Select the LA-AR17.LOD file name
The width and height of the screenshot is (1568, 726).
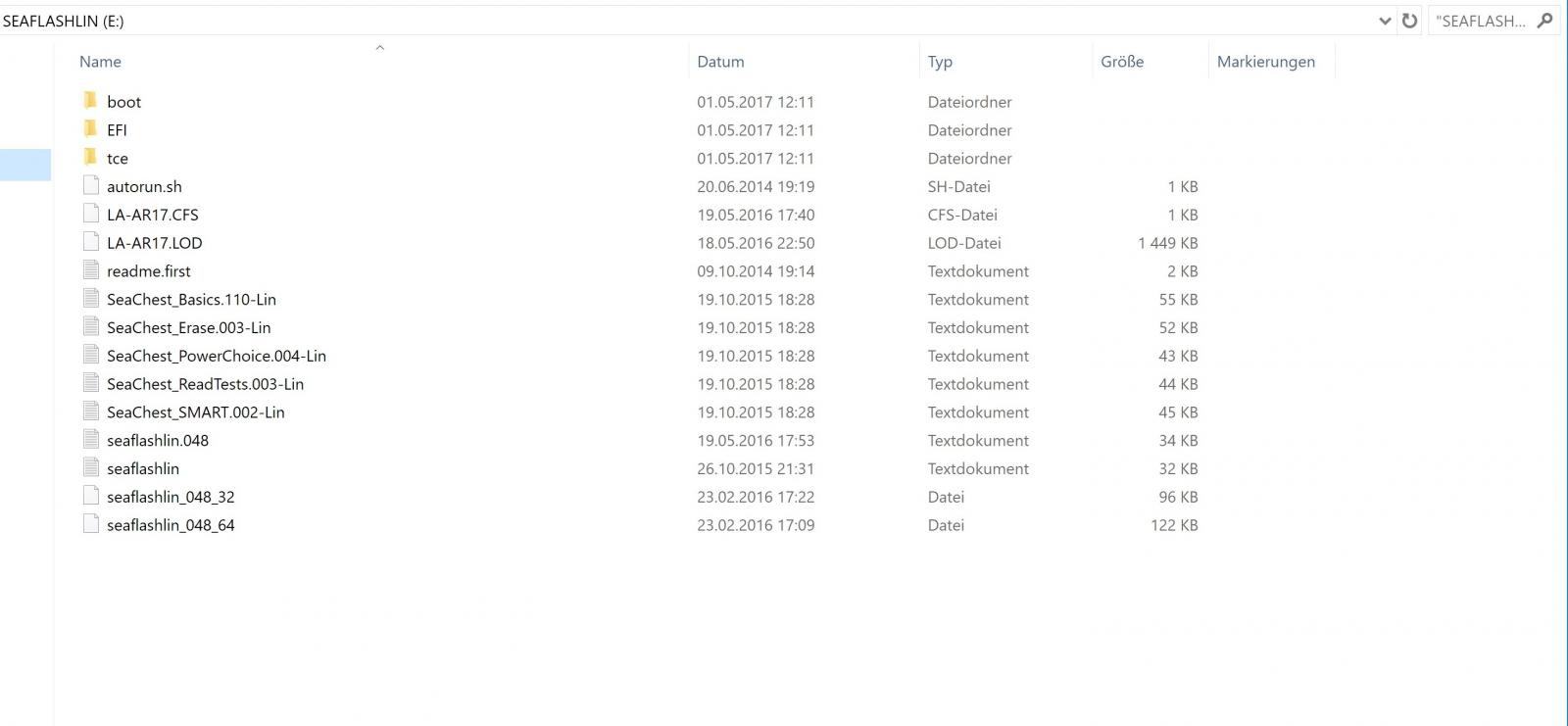point(155,243)
